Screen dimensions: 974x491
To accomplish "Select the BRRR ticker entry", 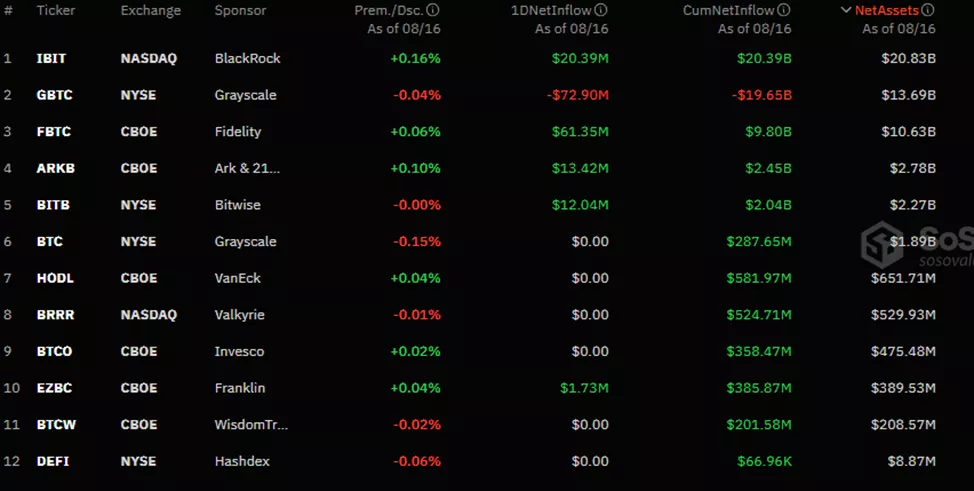I will (56, 314).
